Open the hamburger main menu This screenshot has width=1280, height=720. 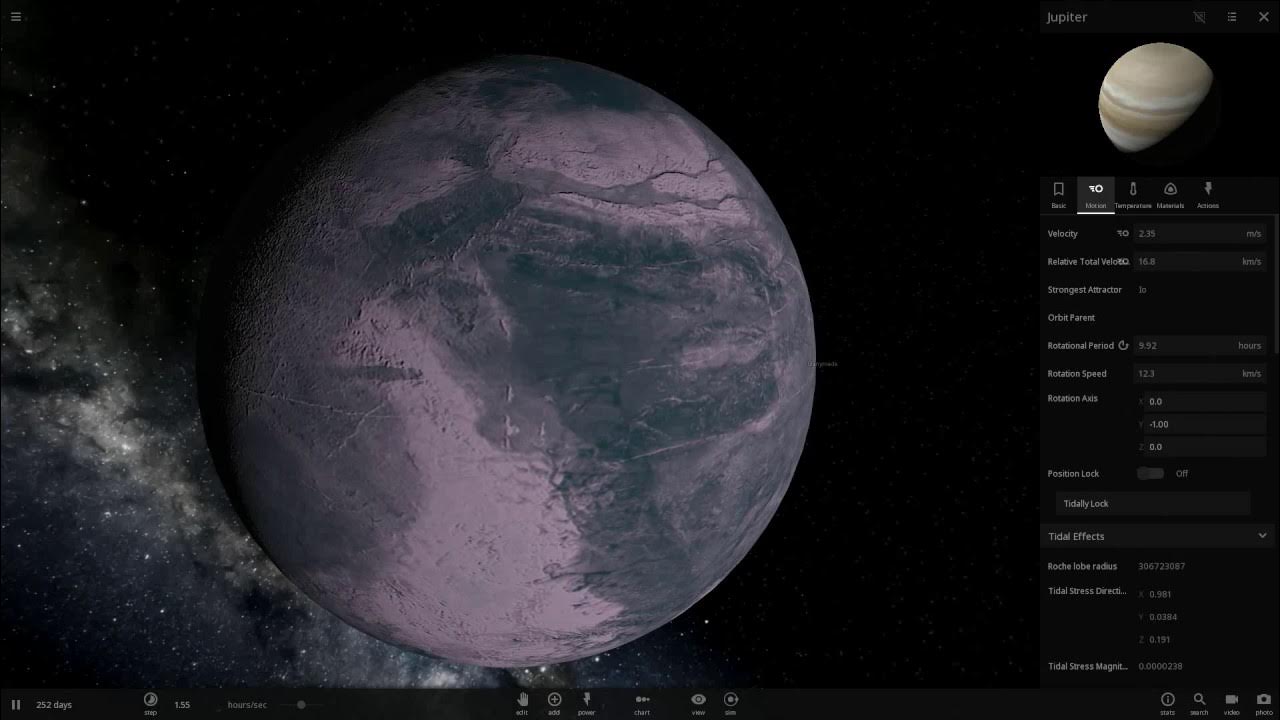click(15, 16)
